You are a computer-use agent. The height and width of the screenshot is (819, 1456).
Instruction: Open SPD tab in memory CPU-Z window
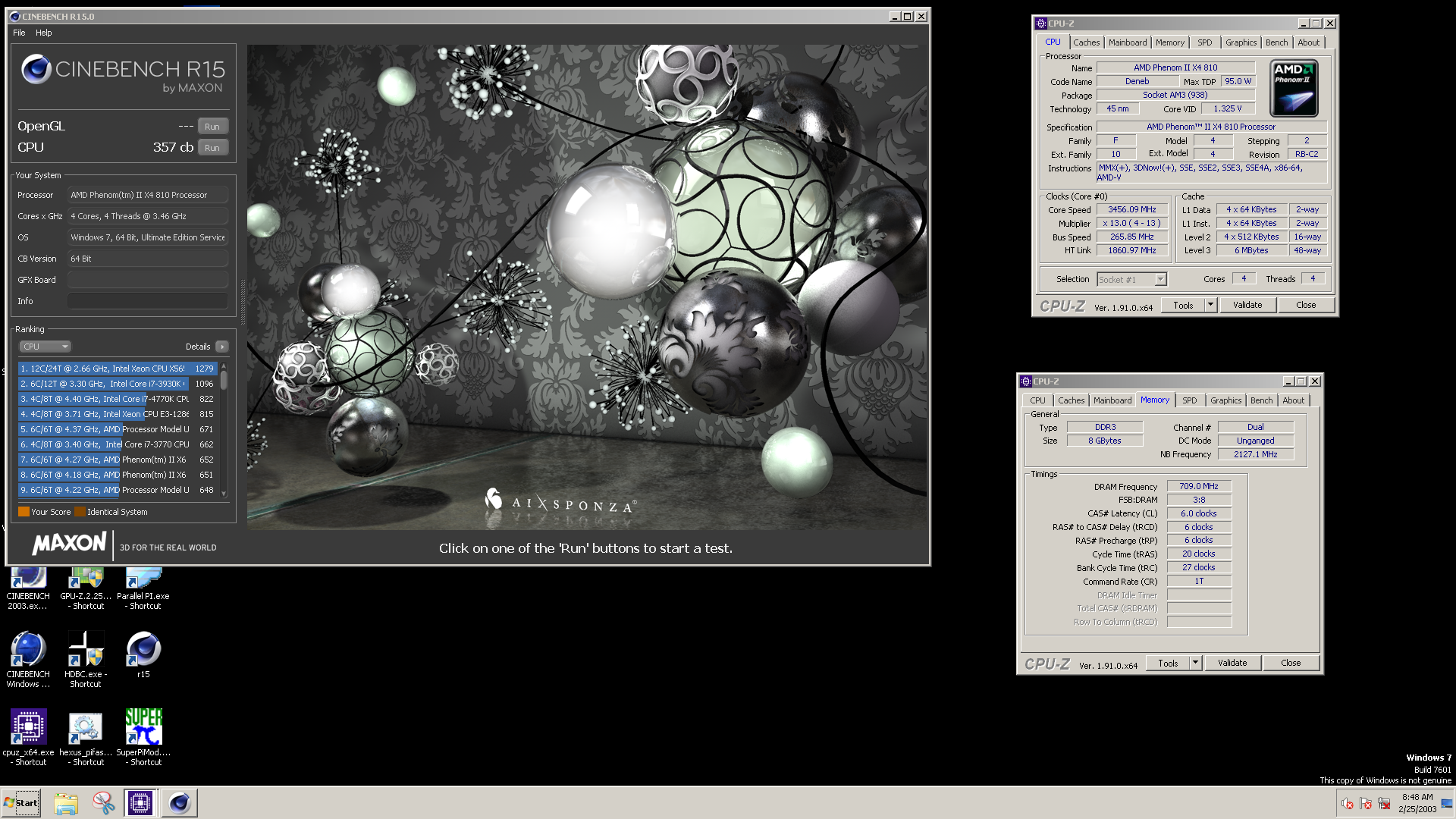pyautogui.click(x=1190, y=400)
